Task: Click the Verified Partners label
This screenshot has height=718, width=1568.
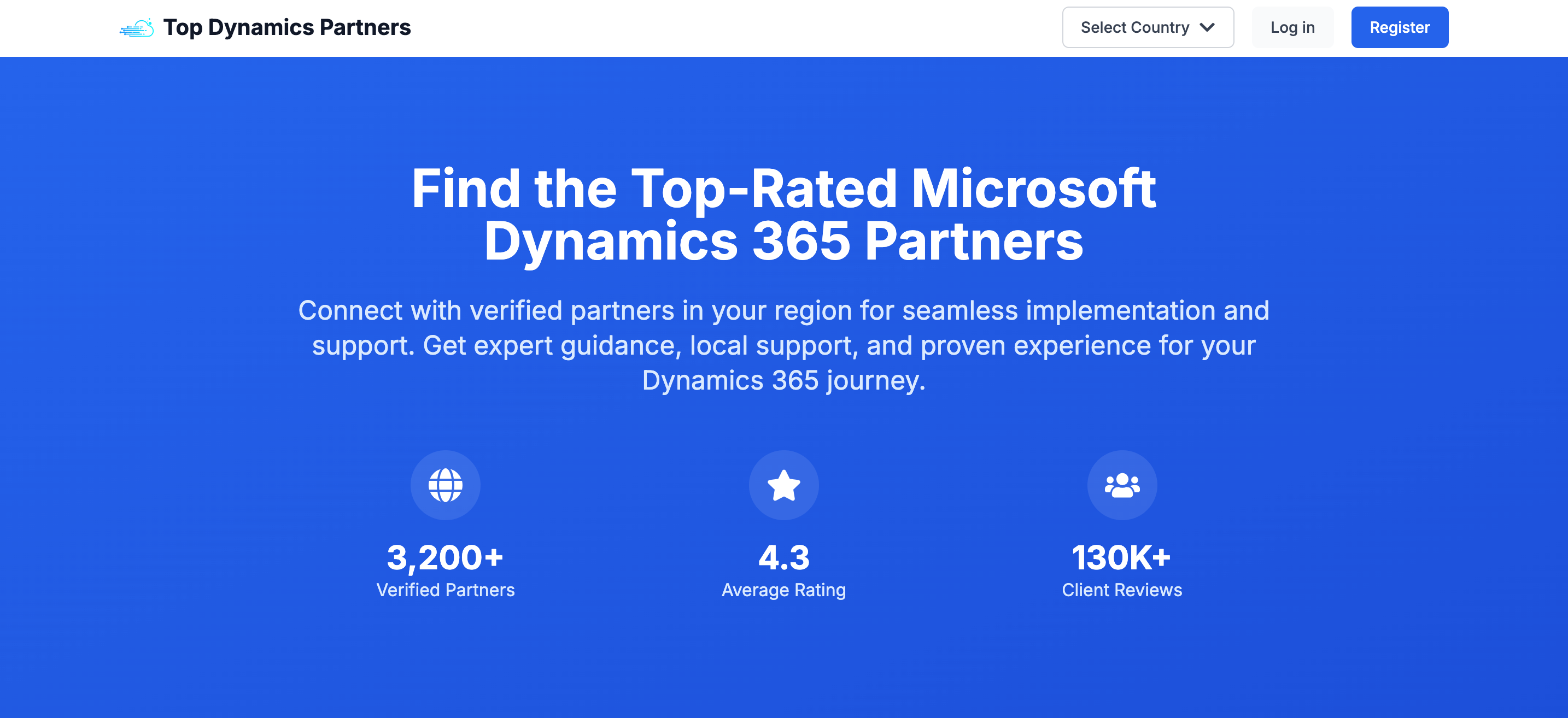Action: (x=445, y=590)
